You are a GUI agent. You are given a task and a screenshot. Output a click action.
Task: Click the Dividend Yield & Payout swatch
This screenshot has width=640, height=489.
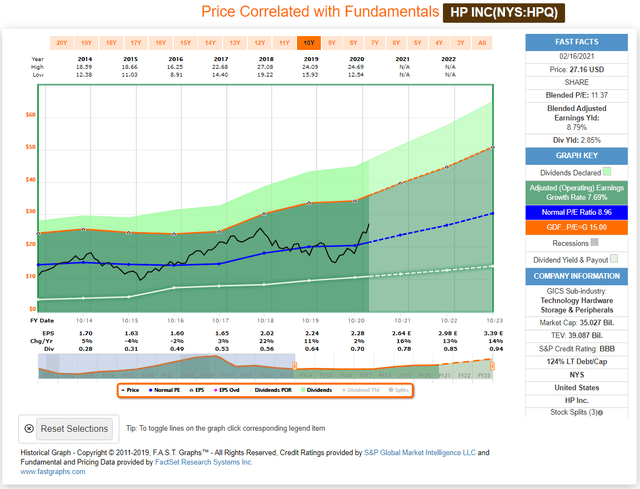click(613, 259)
